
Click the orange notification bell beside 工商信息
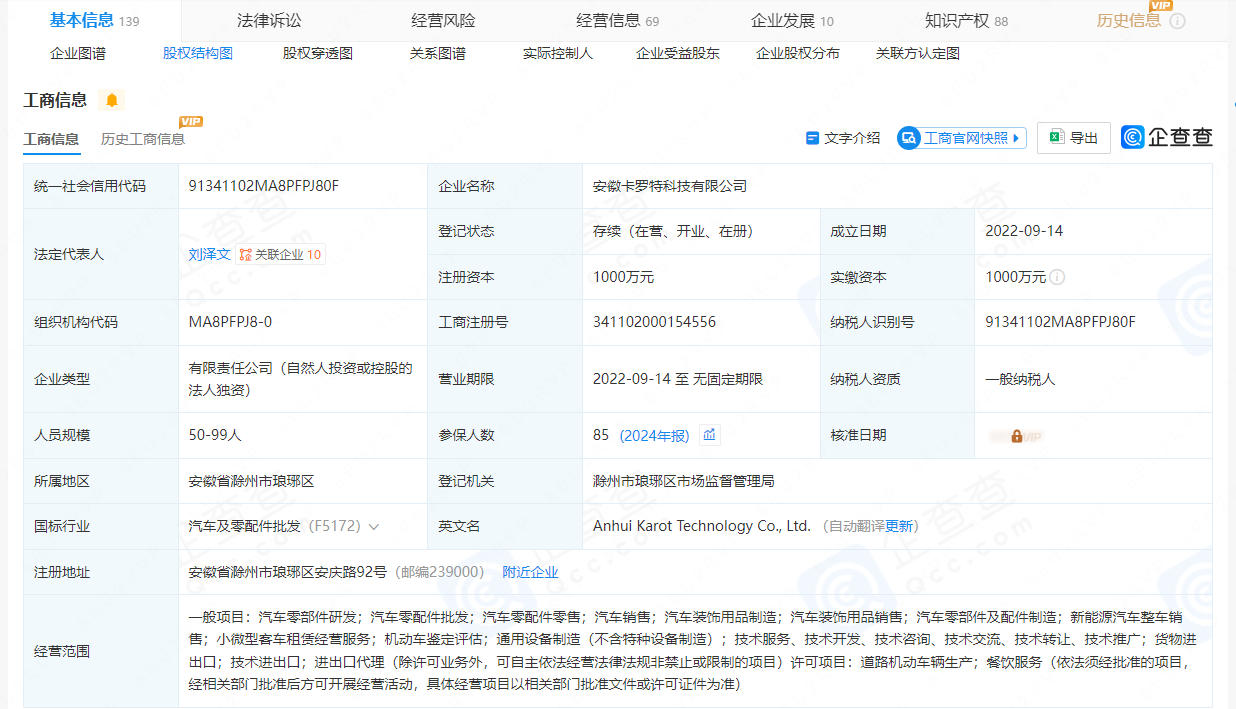coord(112,100)
